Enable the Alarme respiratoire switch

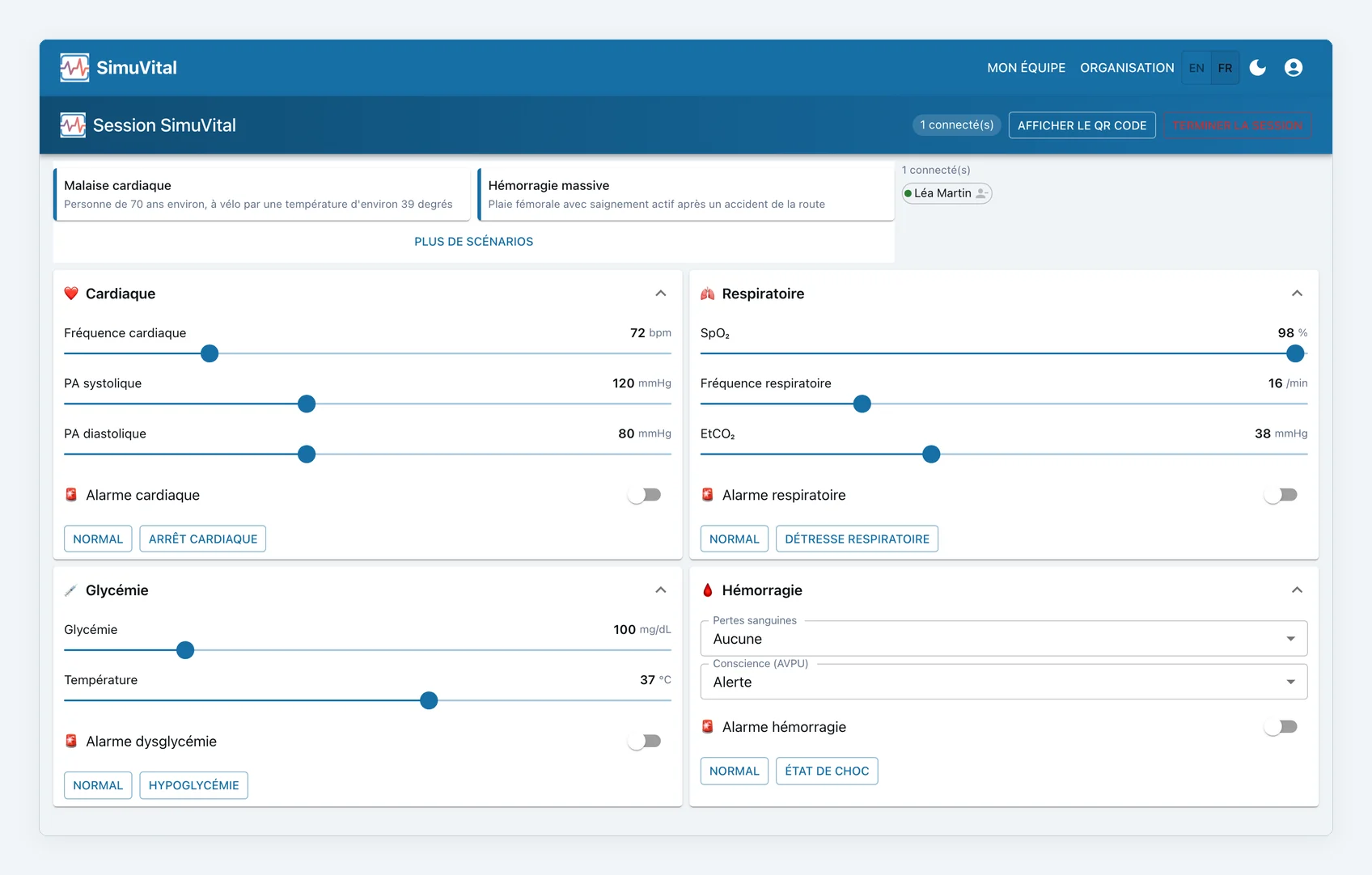coord(1281,495)
